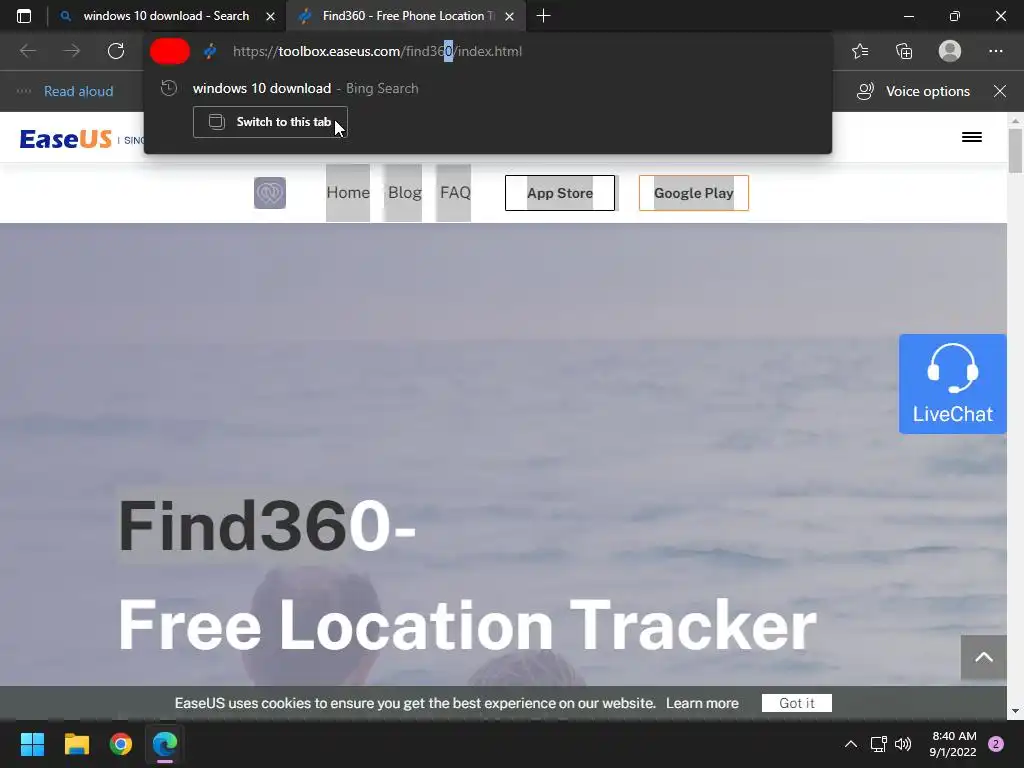Select the Find360 Free Phone Location tab
The image size is (1024, 768).
tap(405, 16)
